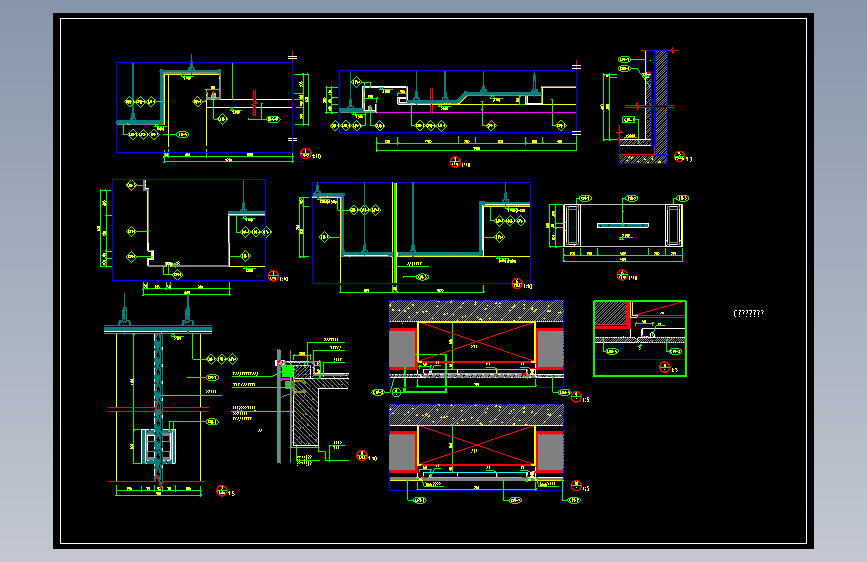867x562 pixels.
Task: Click the grey block left of the upper red-cross plan
Action: pos(403,350)
